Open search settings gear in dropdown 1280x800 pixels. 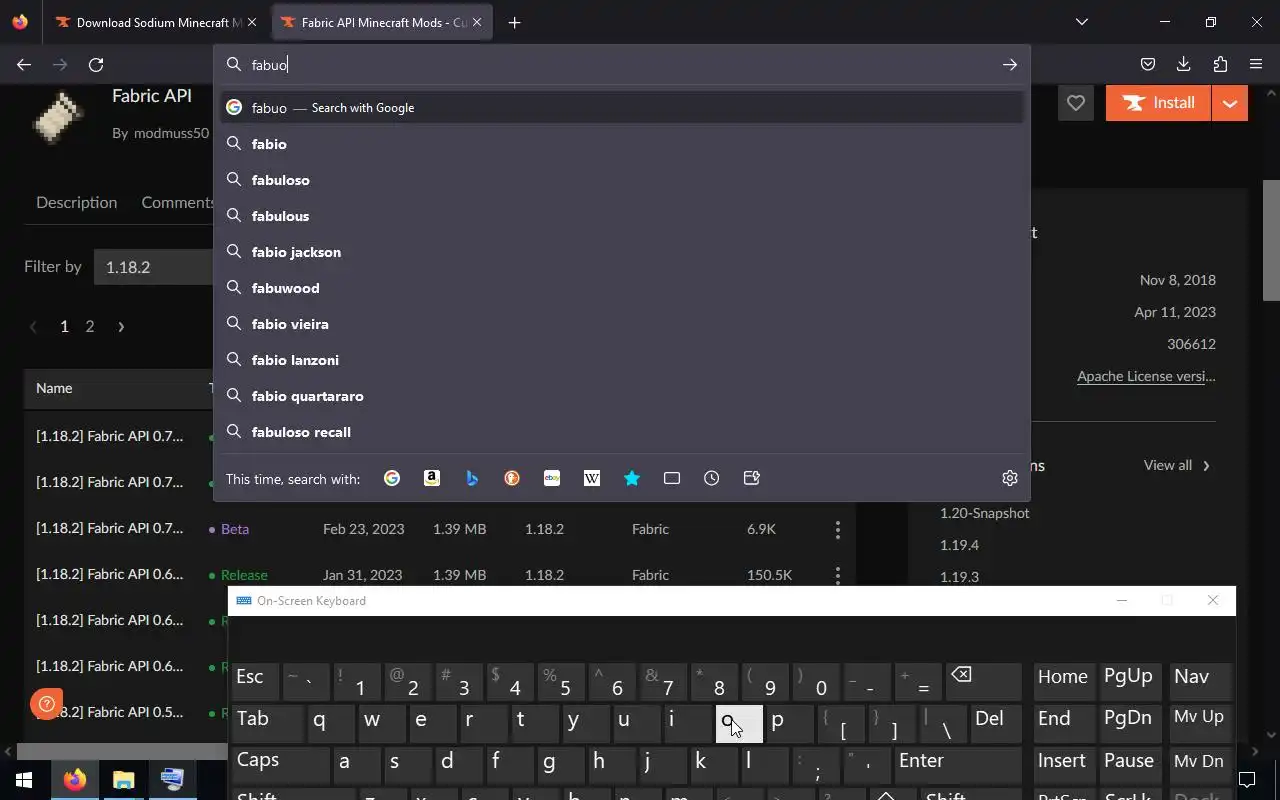1010,478
